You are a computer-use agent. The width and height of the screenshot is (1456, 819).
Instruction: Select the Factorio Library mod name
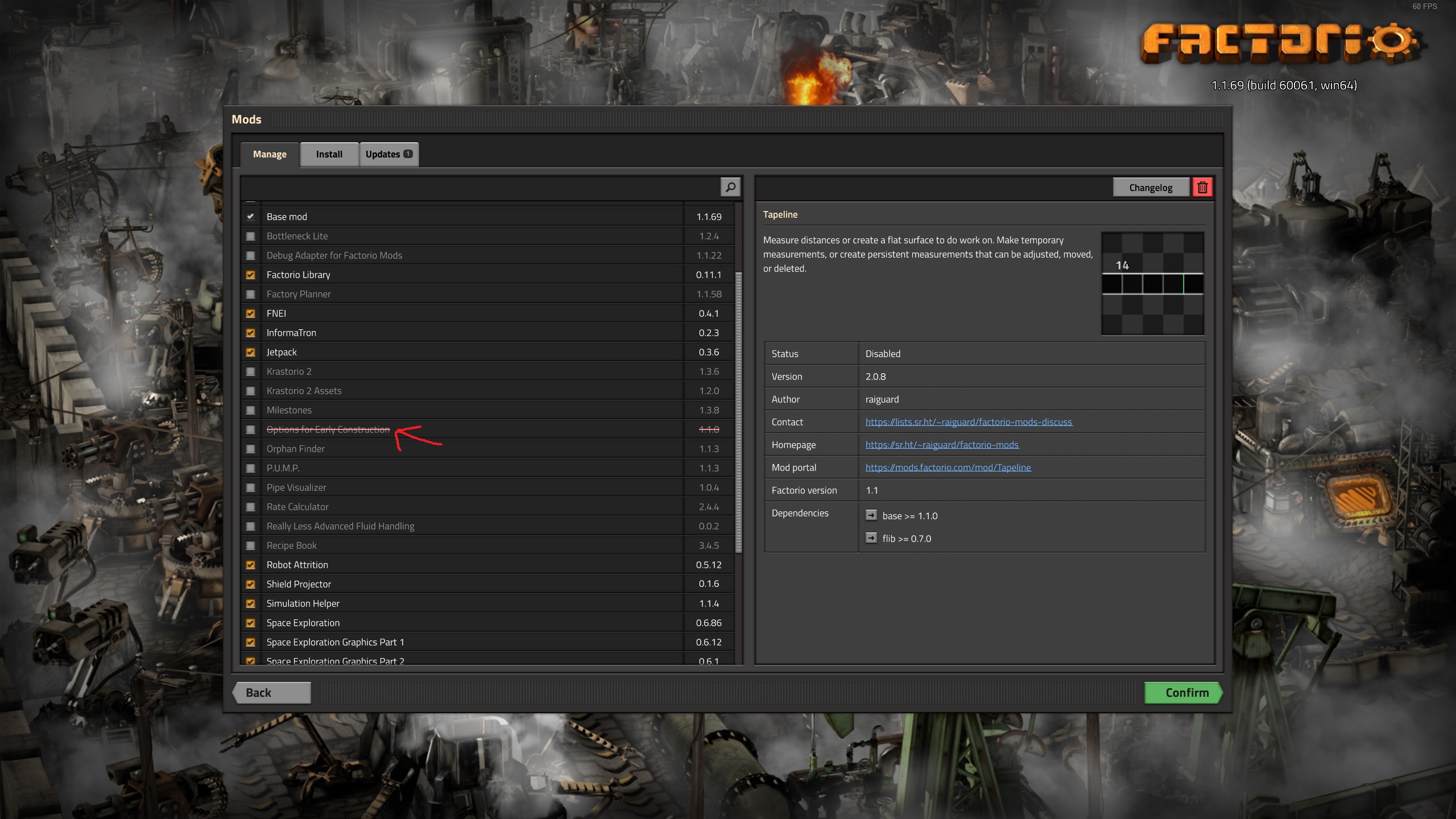[298, 275]
